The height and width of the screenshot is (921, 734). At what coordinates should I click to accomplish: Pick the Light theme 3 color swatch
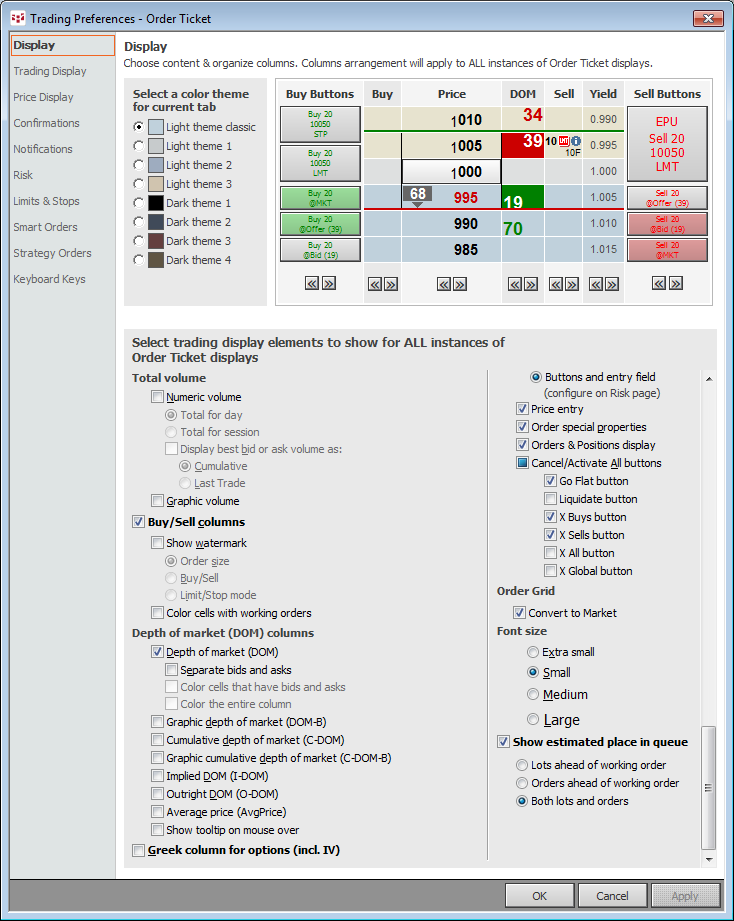pos(155,184)
